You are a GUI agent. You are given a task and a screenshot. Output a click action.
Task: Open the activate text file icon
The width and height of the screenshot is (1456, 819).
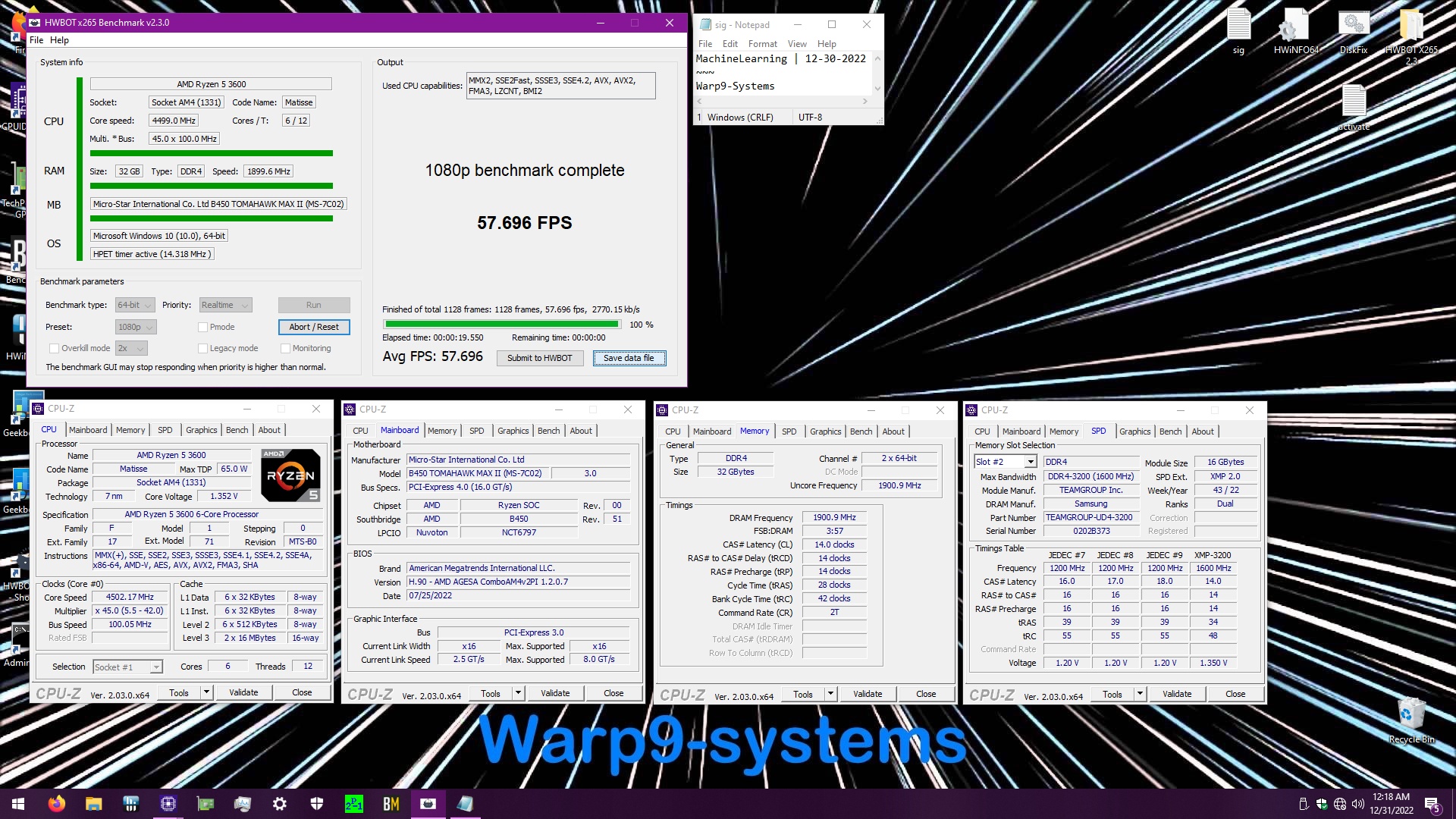click(x=1354, y=106)
